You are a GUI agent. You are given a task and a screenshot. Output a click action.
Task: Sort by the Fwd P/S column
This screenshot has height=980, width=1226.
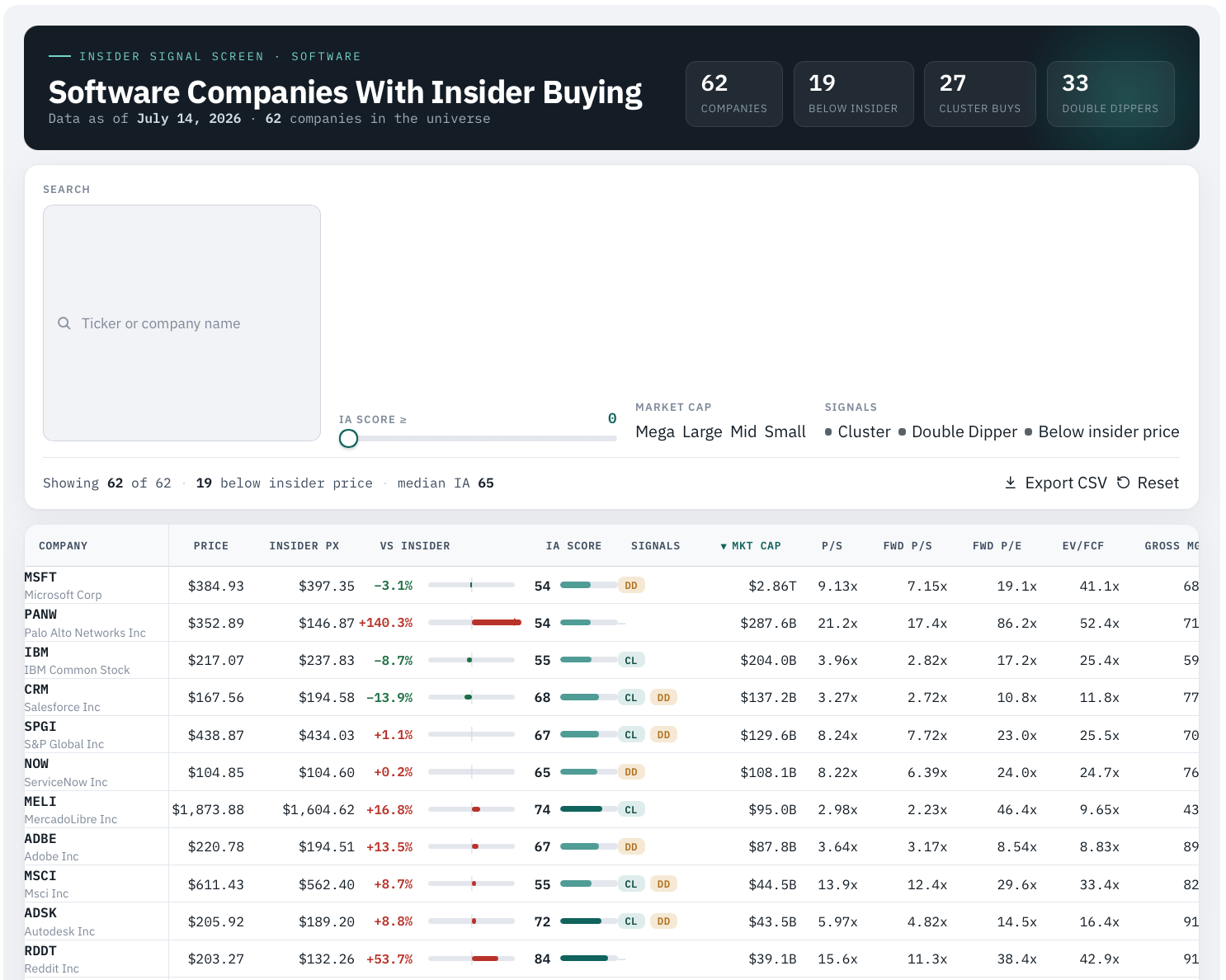point(908,546)
